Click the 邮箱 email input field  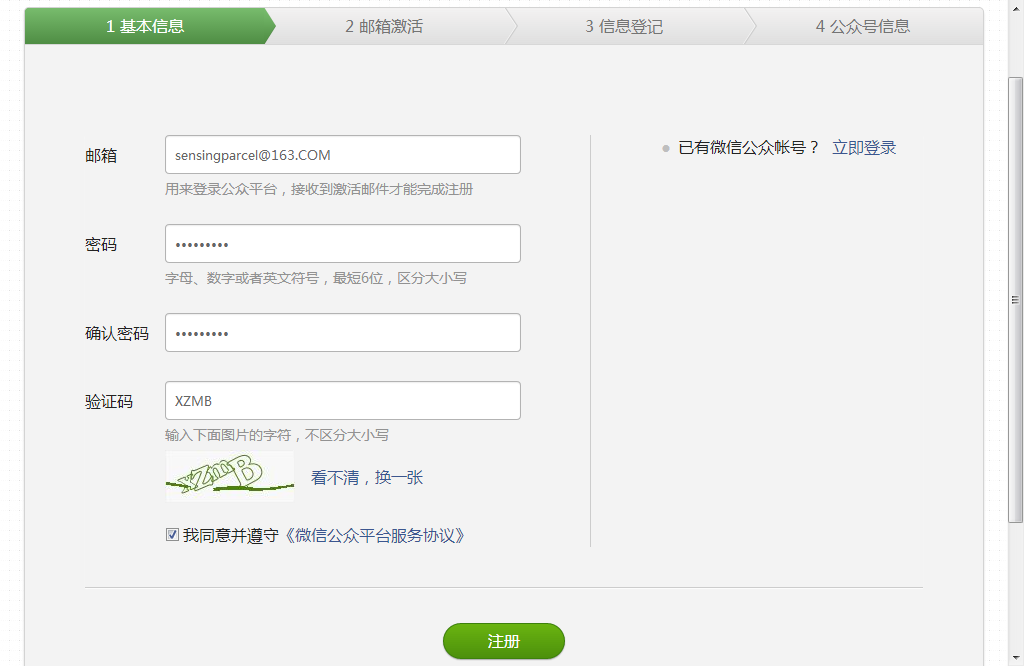click(x=343, y=155)
